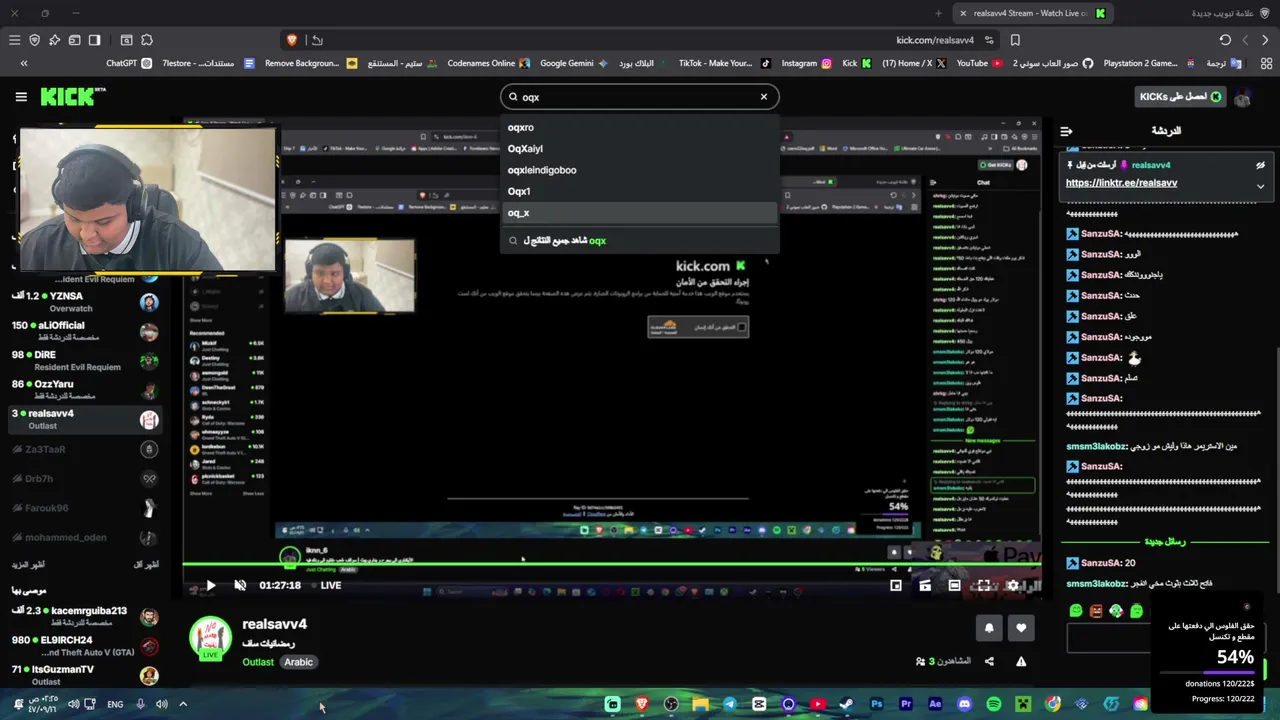Open OzzYaru channel in sidebar

[84, 390]
